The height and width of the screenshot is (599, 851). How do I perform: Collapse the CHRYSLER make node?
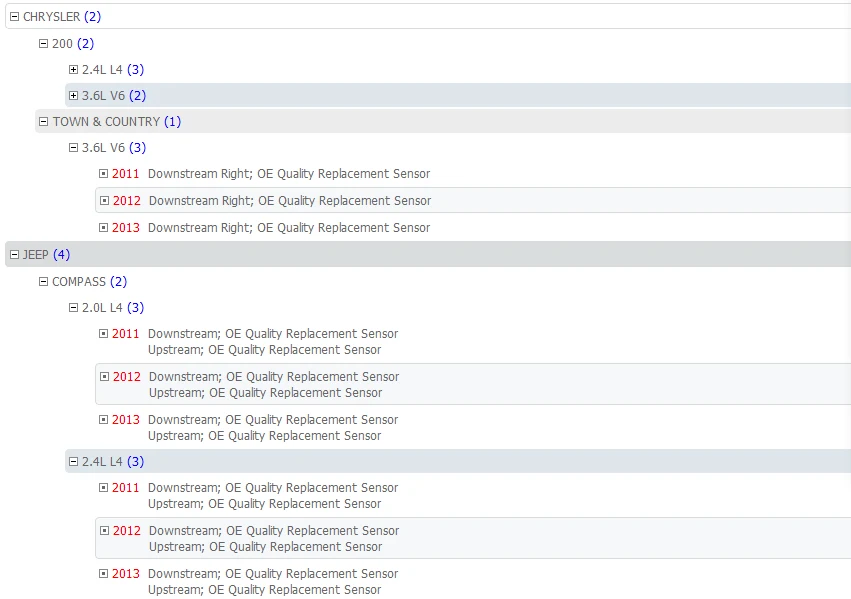[15, 17]
